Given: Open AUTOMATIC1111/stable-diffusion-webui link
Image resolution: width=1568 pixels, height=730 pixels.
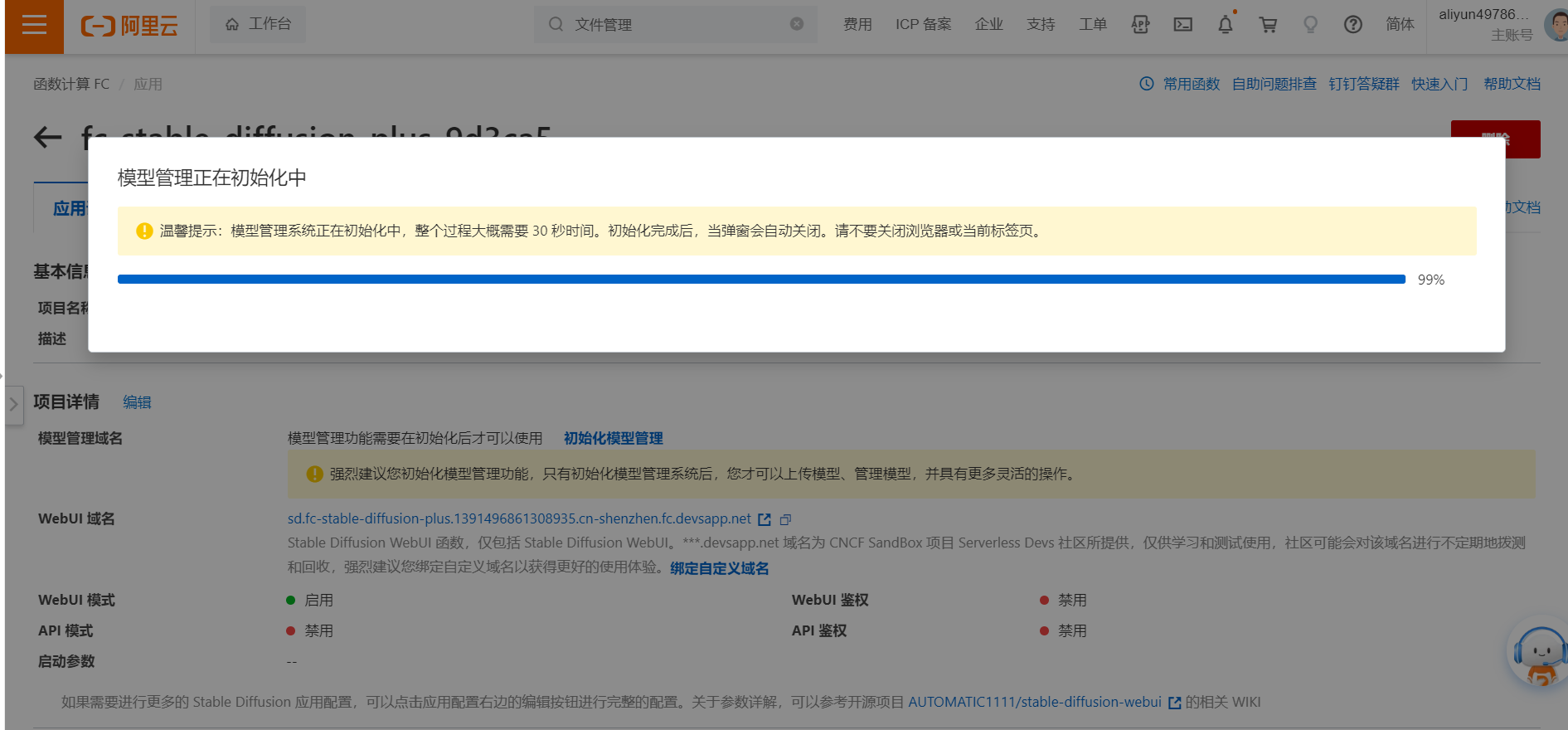Looking at the screenshot, I should point(1035,702).
